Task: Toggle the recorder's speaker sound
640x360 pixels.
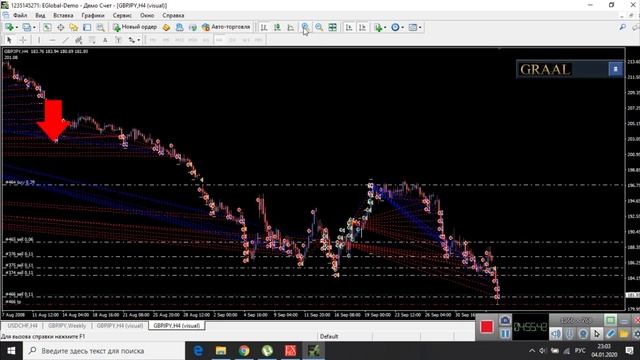Action: click(556, 334)
